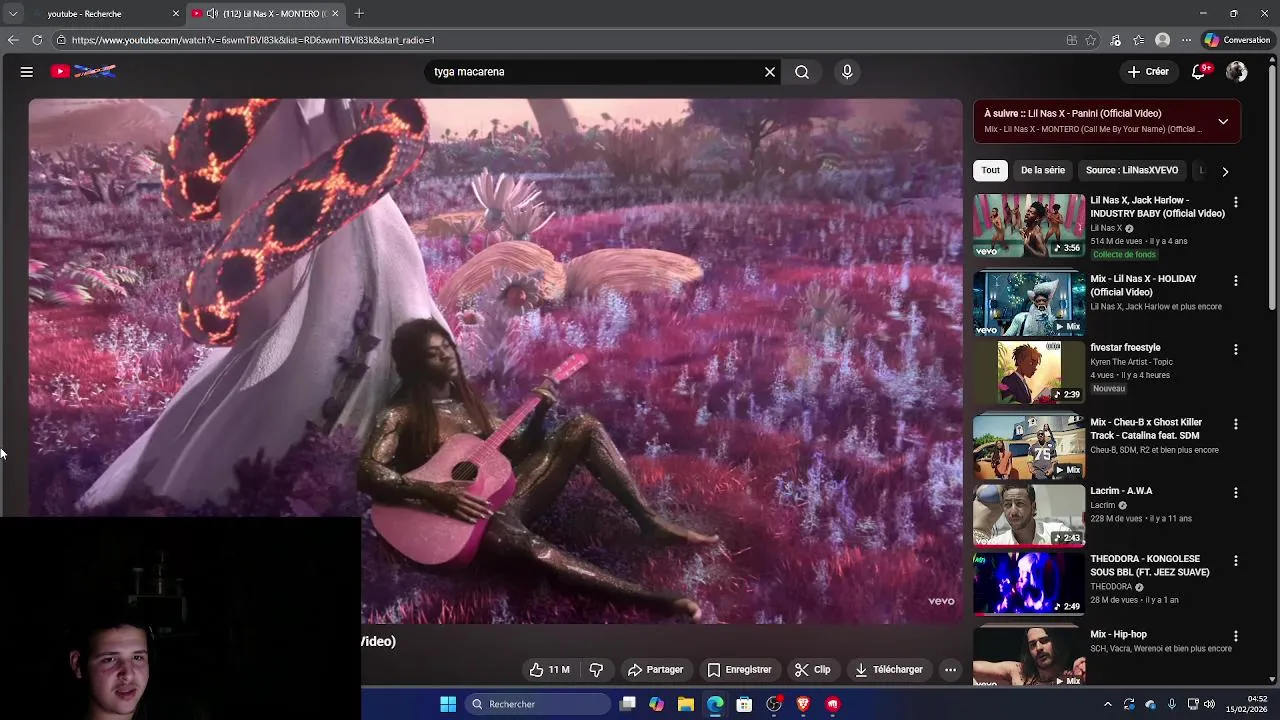Open Microsoft Store from the taskbar

(x=744, y=704)
